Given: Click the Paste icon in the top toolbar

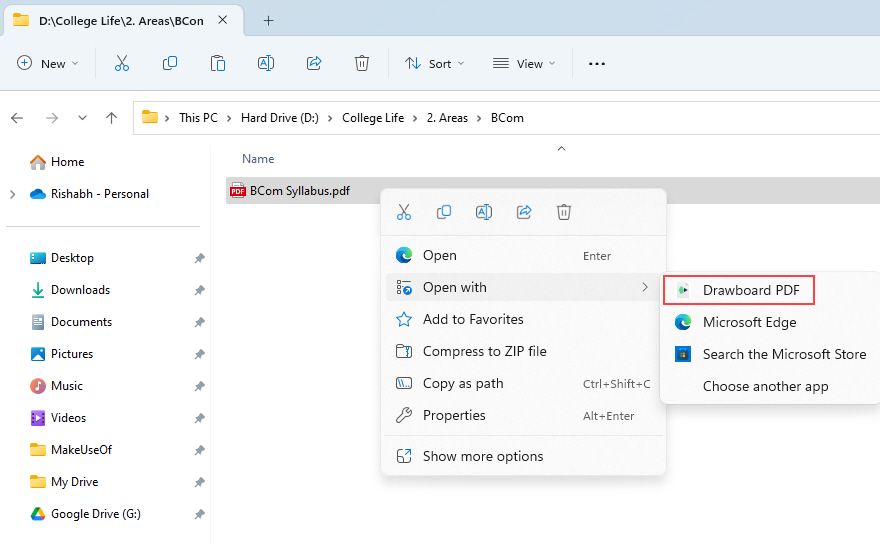Looking at the screenshot, I should (218, 63).
